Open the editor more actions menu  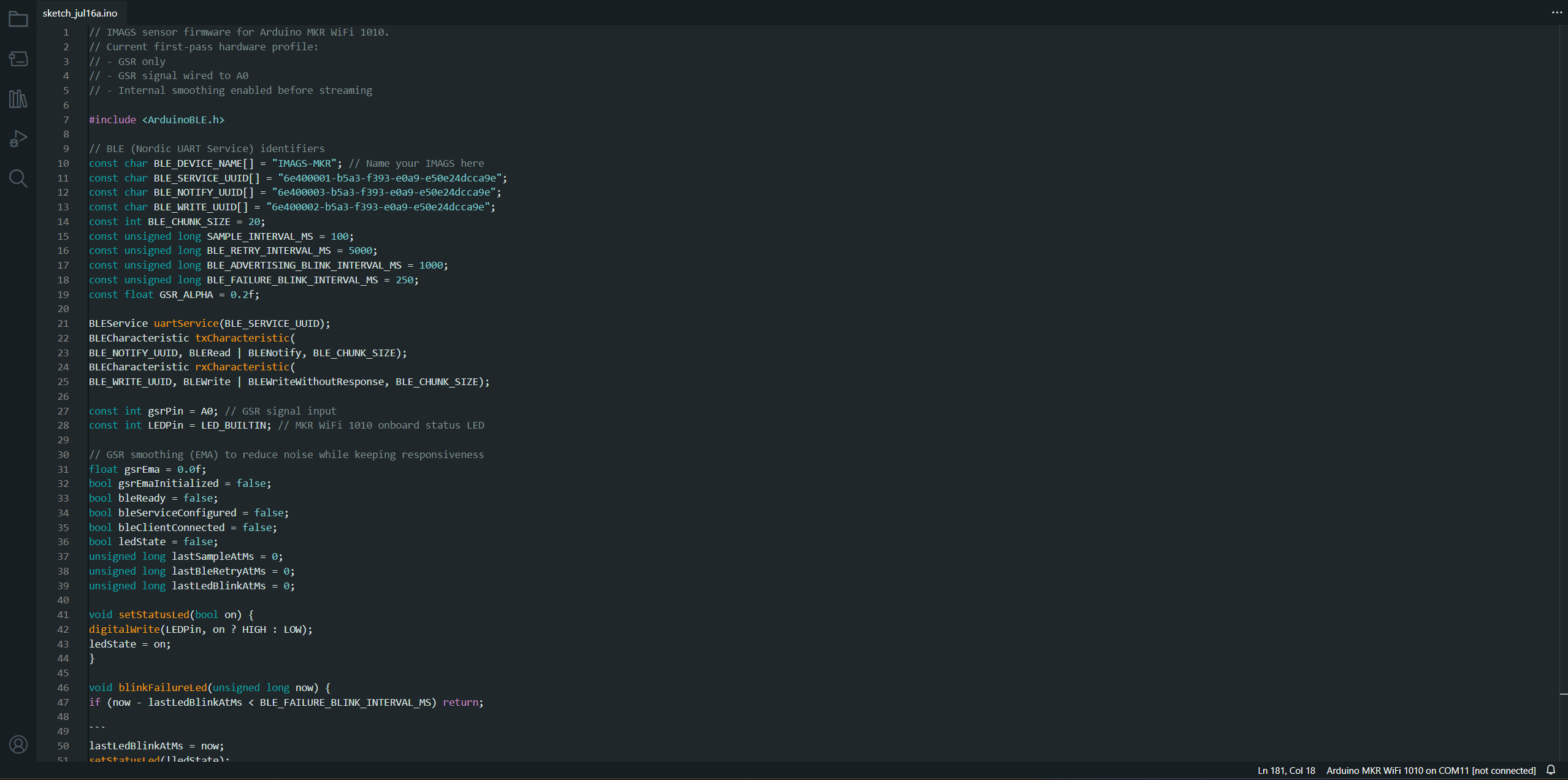tap(1557, 12)
